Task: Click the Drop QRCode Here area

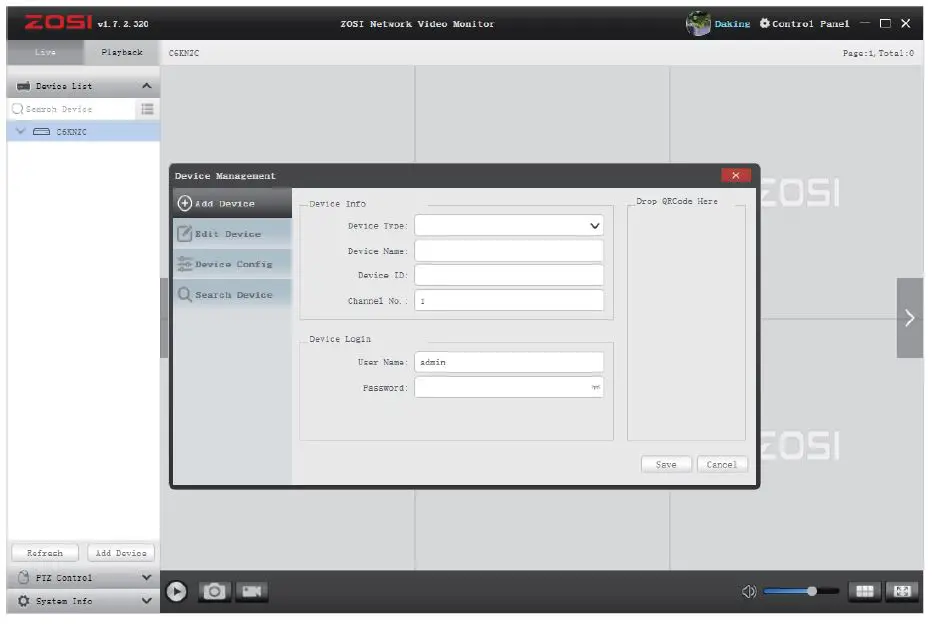Action: [x=686, y=323]
